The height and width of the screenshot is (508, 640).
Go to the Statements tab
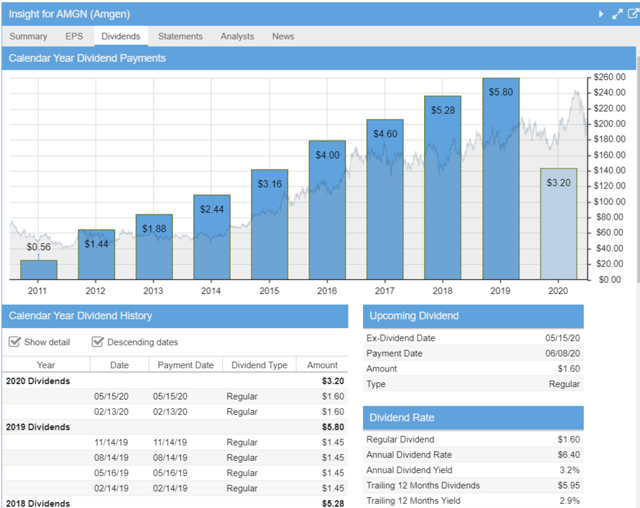coord(180,36)
